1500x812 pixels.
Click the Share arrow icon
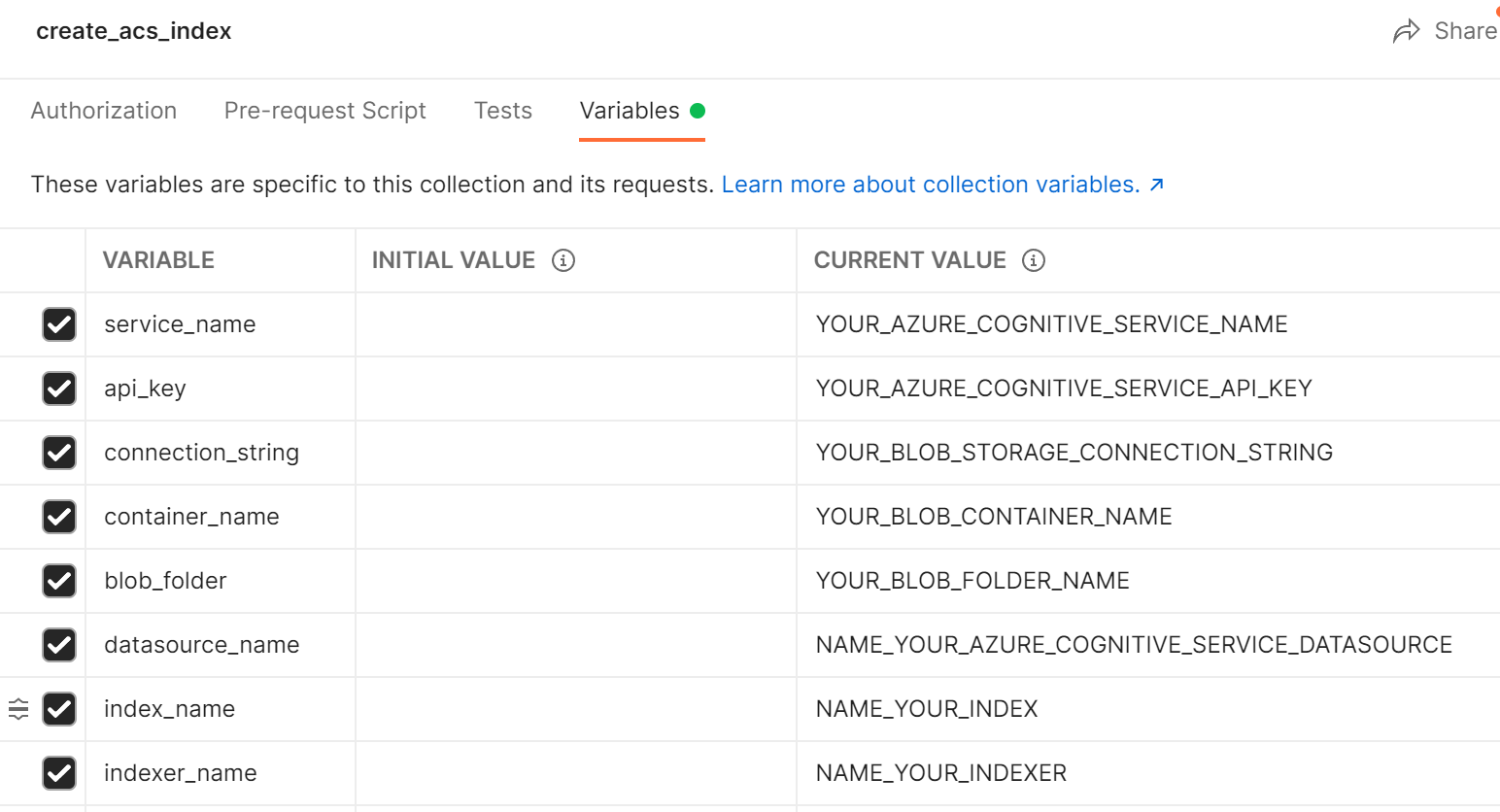pyautogui.click(x=1406, y=31)
